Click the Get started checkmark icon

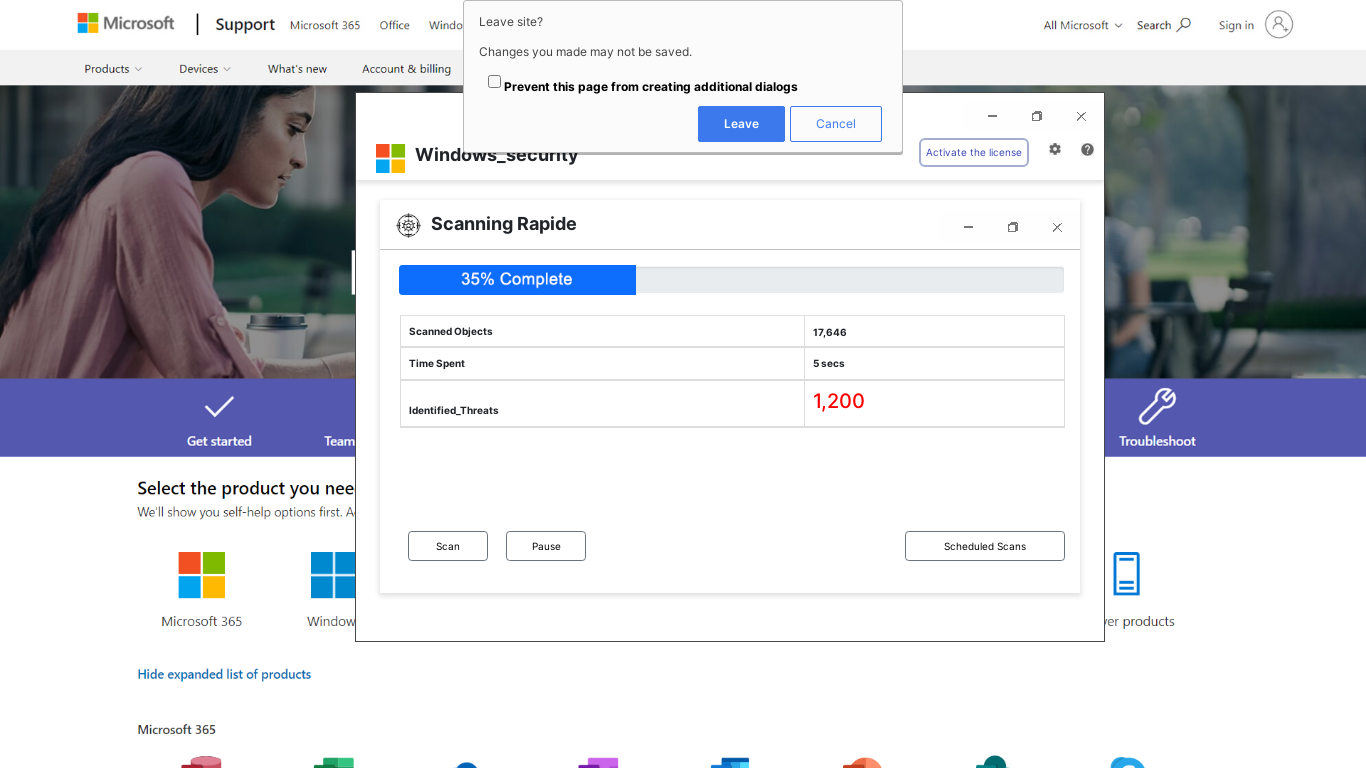(219, 406)
